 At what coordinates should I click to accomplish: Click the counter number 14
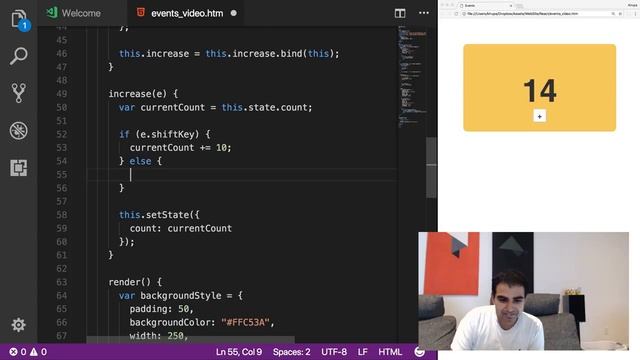(540, 91)
